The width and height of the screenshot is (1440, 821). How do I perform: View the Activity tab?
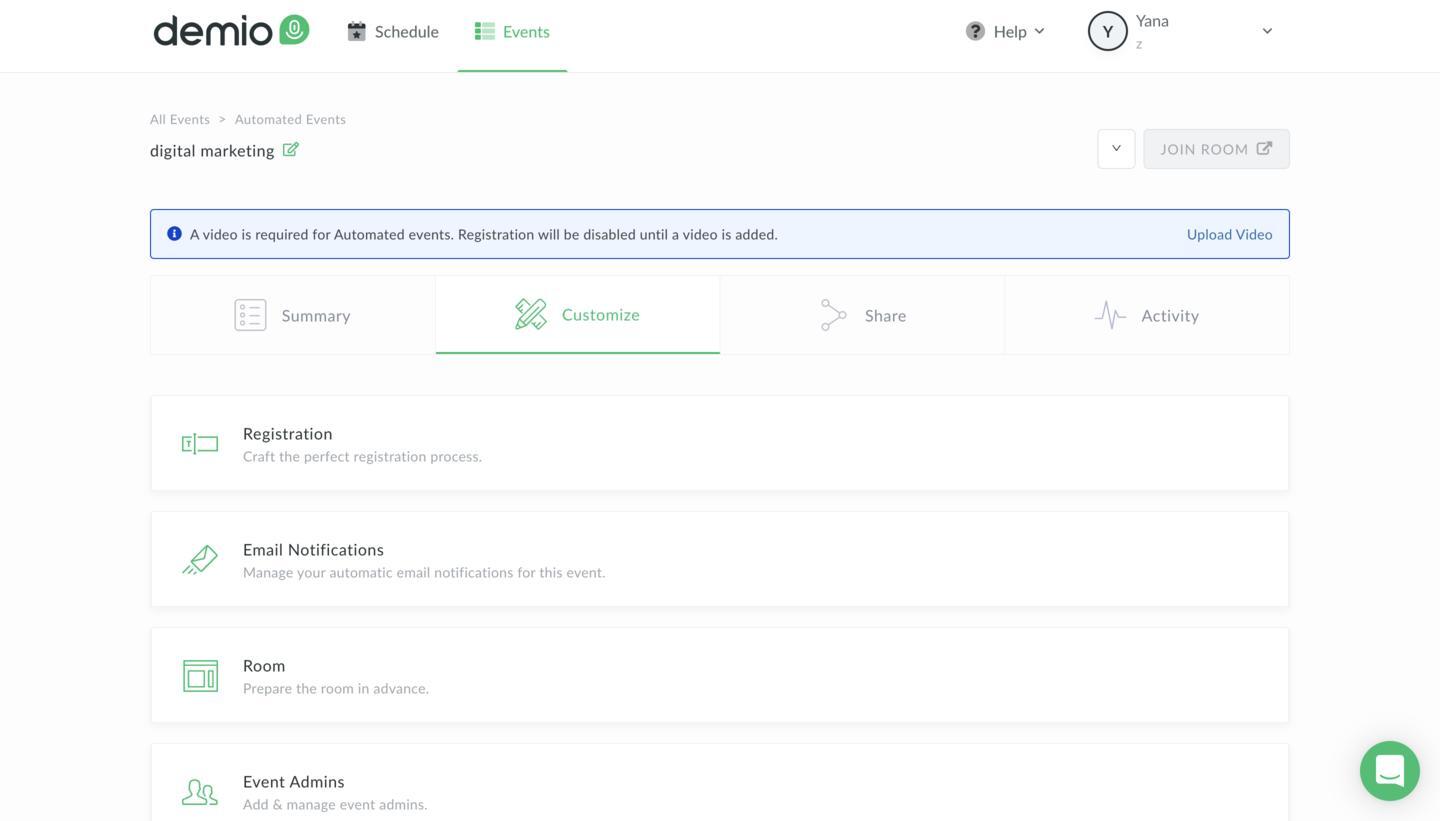pos(1146,316)
